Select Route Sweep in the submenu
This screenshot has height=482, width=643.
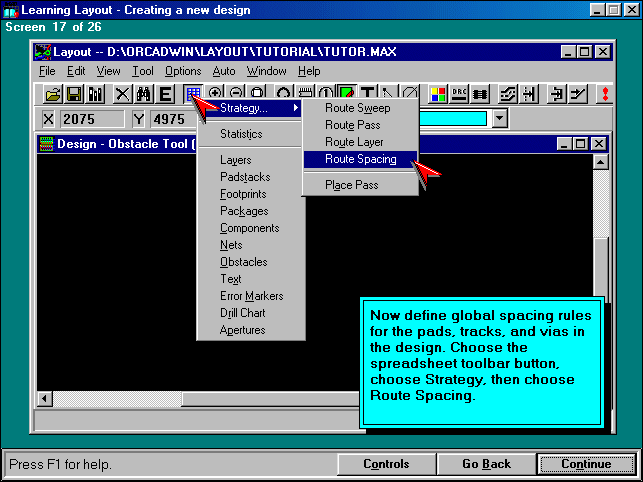[357, 108]
